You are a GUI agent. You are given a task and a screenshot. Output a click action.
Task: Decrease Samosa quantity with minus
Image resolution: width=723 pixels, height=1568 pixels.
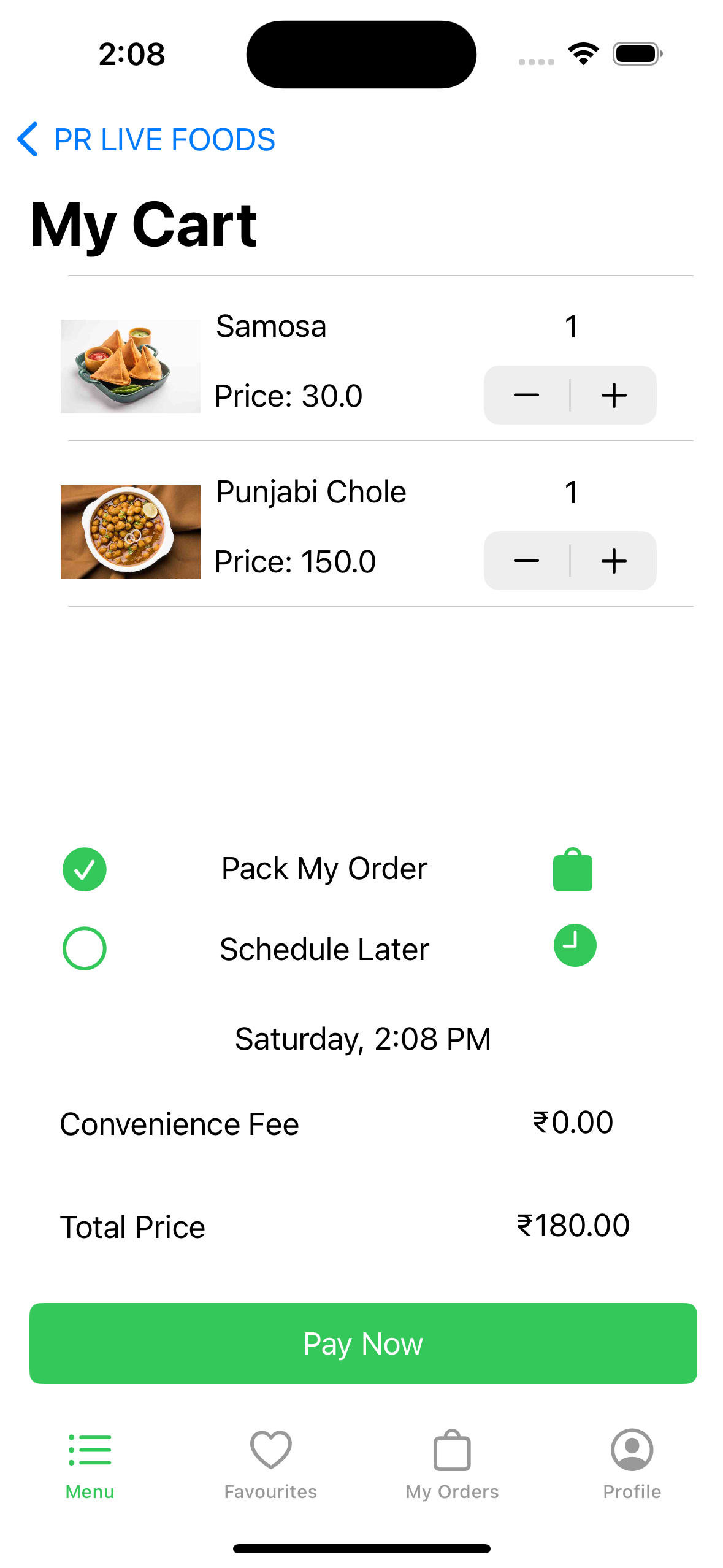pyautogui.click(x=527, y=395)
